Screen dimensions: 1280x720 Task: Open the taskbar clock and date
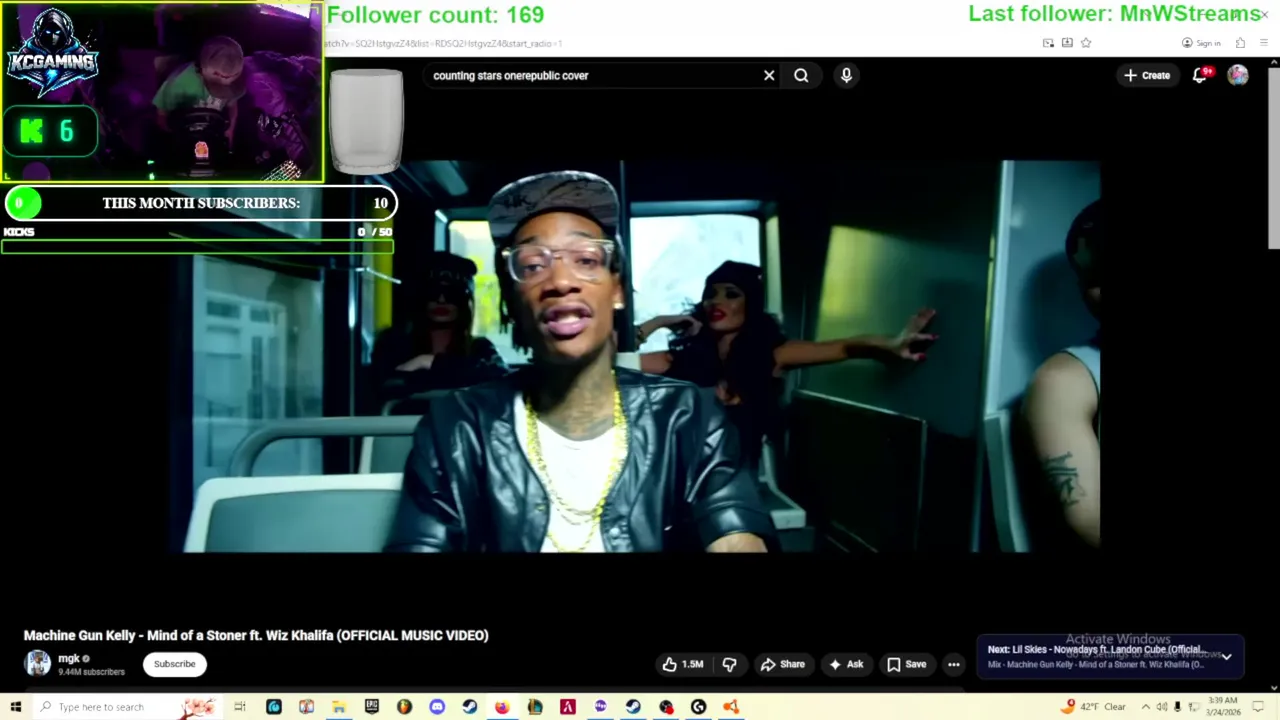pos(1224,707)
